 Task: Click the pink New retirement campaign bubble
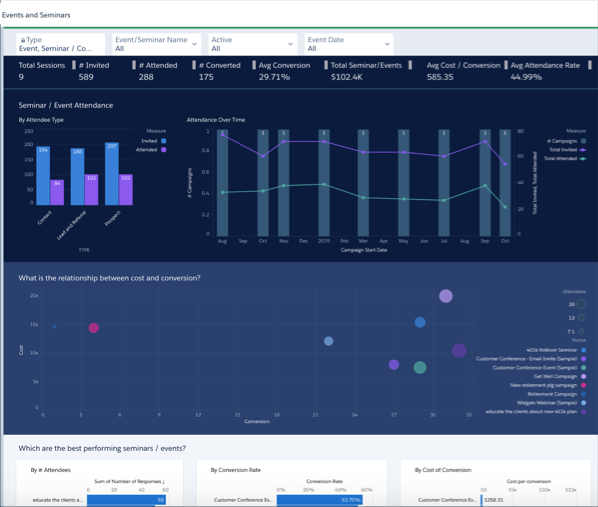[x=93, y=328]
